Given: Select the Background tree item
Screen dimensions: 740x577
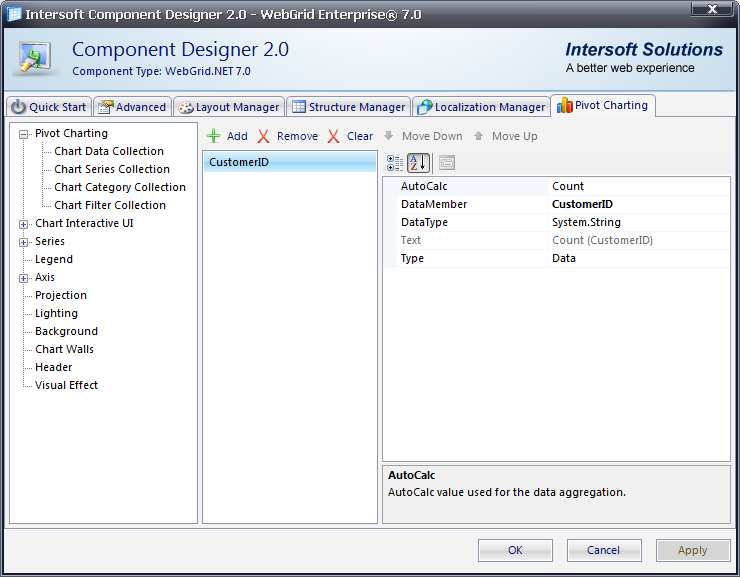Looking at the screenshot, I should pyautogui.click(x=66, y=331).
